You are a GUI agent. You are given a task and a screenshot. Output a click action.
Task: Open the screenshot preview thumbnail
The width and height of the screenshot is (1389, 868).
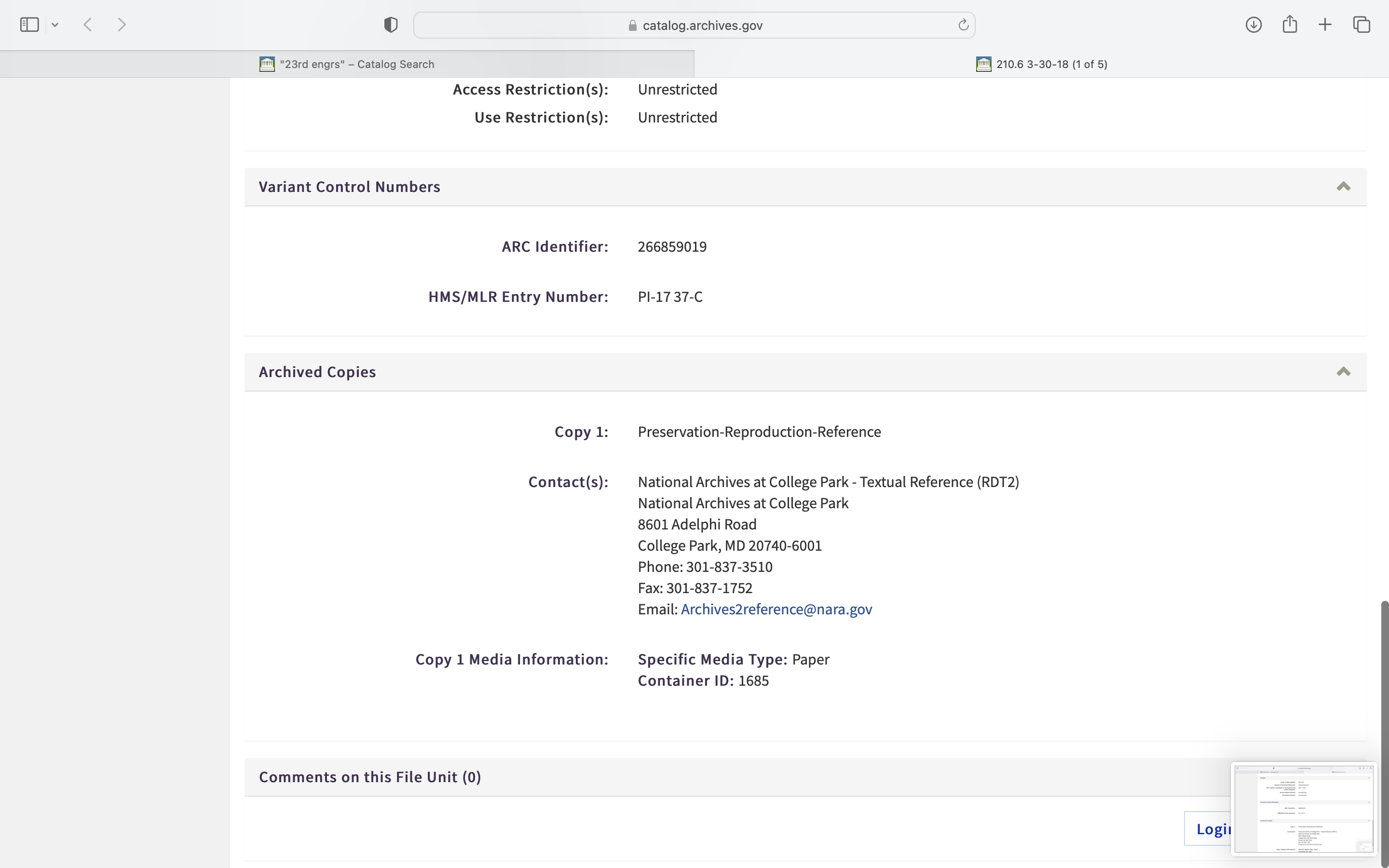click(x=1303, y=808)
